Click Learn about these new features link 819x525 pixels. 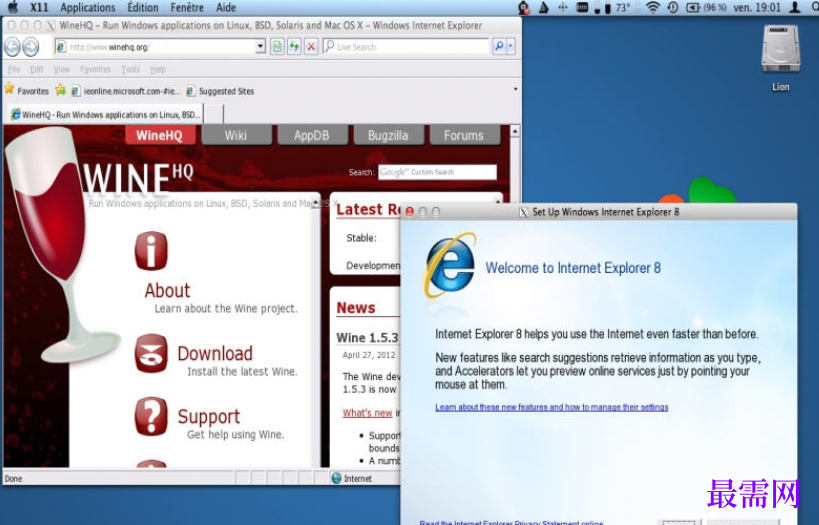click(552, 407)
